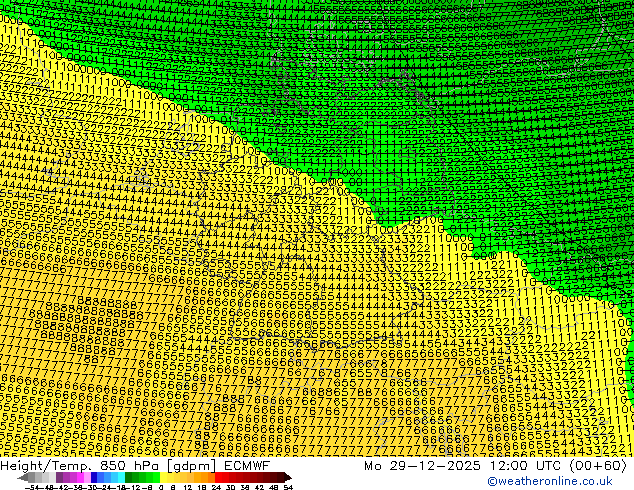Click the first red swatch at 24

218,478
